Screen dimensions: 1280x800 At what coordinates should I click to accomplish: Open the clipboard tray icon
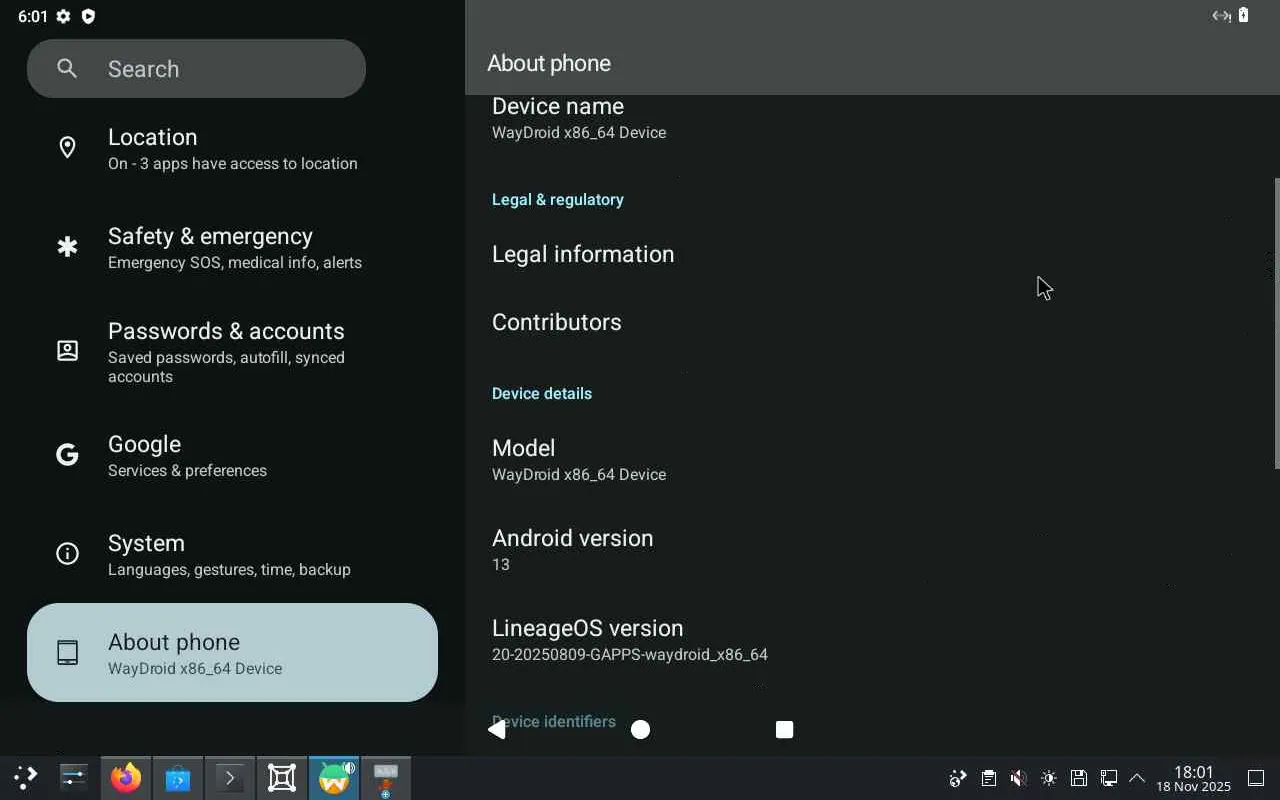[x=988, y=778]
